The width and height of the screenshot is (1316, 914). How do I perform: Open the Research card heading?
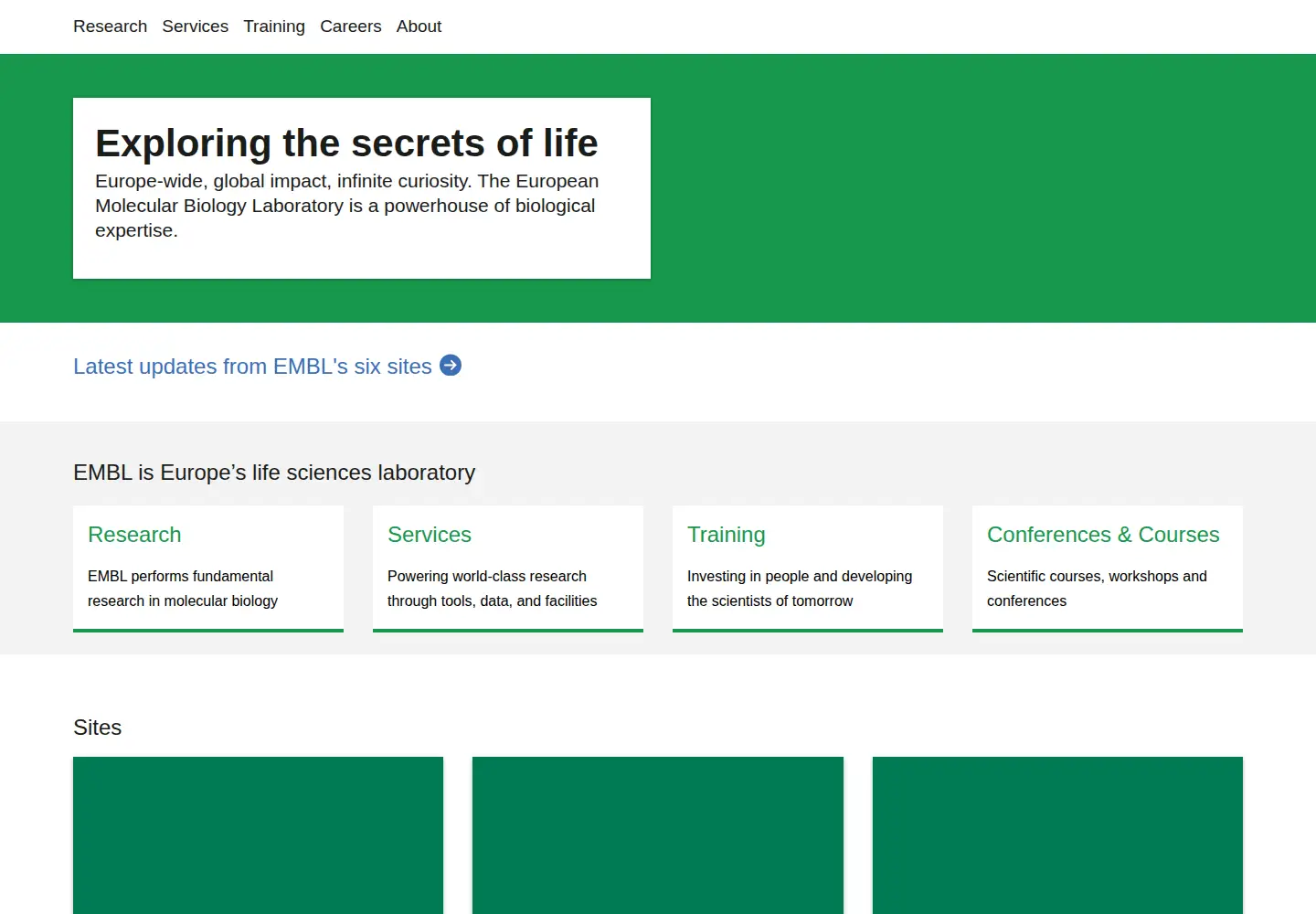(134, 535)
